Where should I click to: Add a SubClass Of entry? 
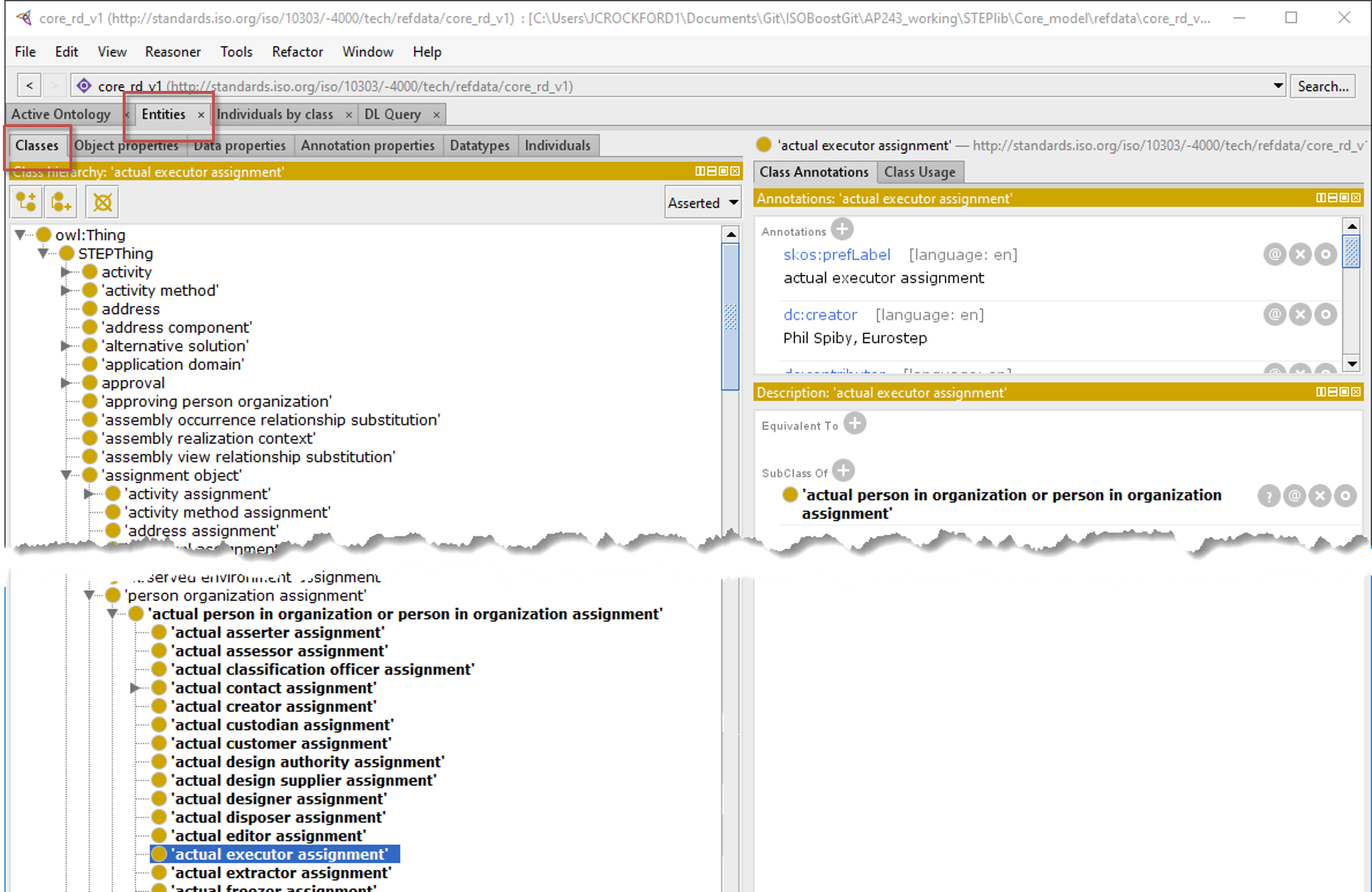843,471
